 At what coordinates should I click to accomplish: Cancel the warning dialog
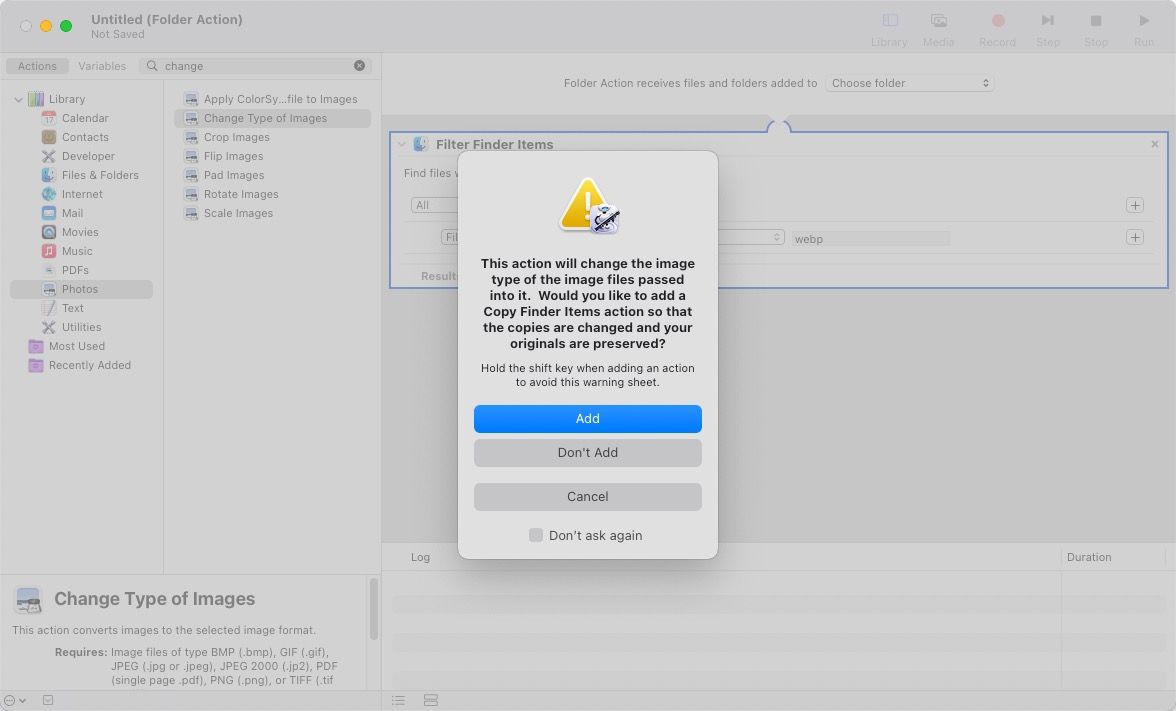(587, 496)
